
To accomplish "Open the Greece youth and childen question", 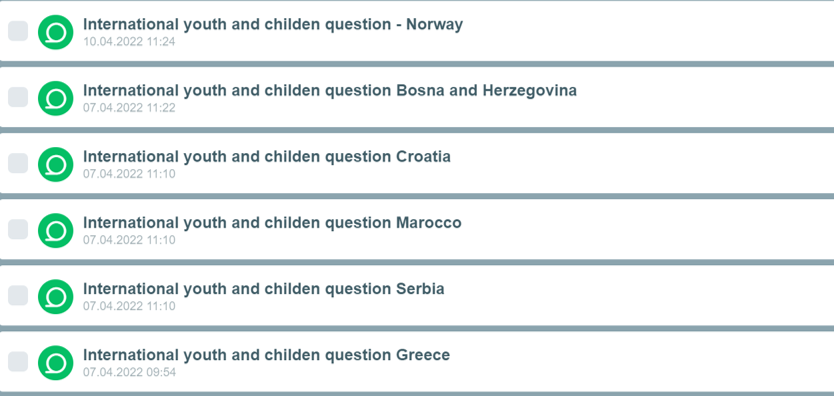I will pos(266,355).
